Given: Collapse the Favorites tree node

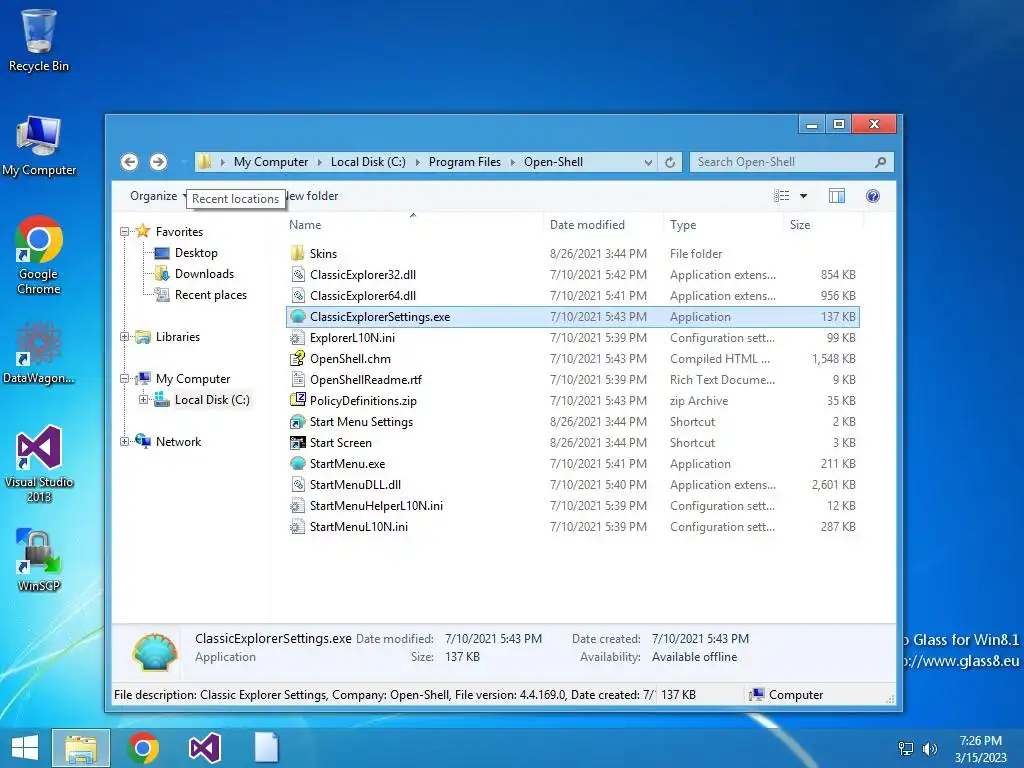Looking at the screenshot, I should (x=124, y=232).
